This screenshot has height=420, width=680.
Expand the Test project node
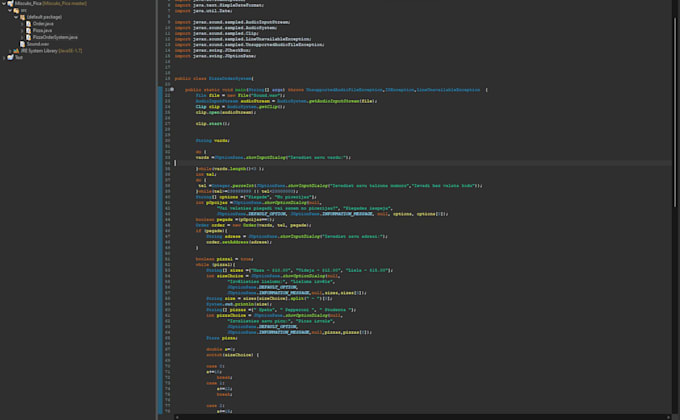(x=3, y=58)
